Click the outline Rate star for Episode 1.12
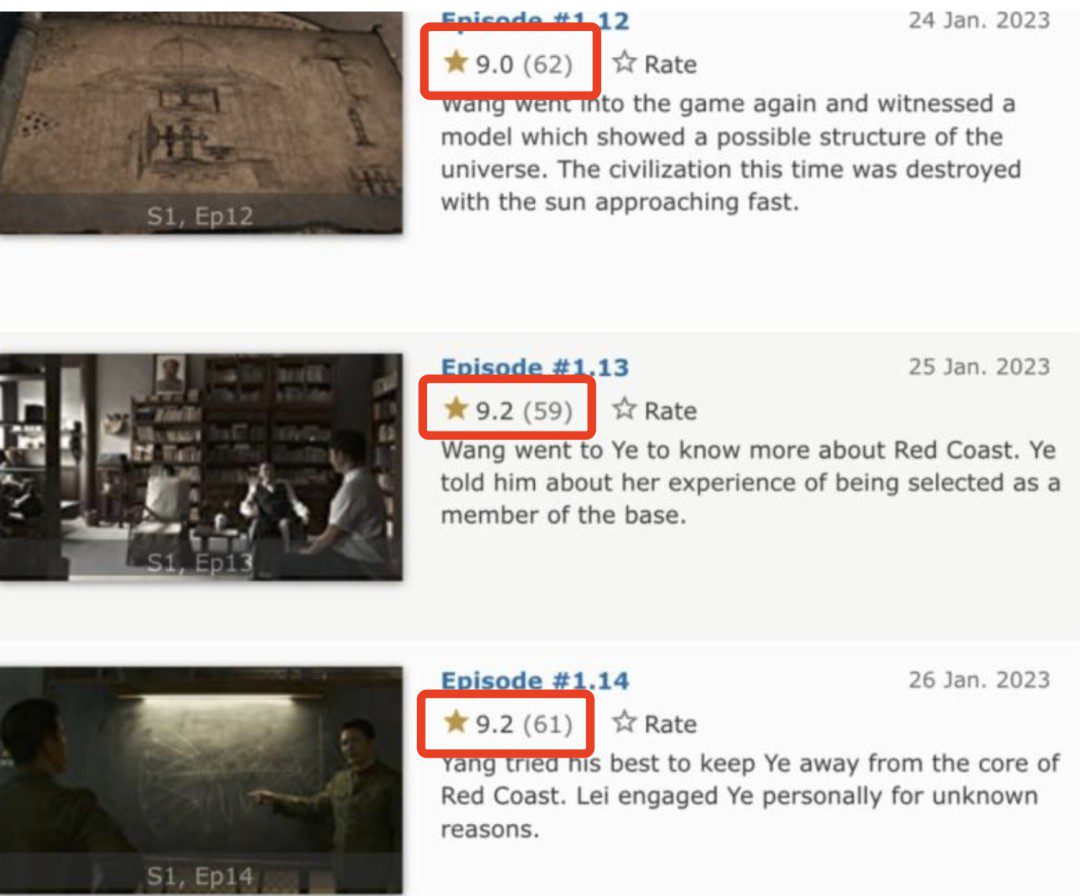1080x896 pixels. [624, 63]
